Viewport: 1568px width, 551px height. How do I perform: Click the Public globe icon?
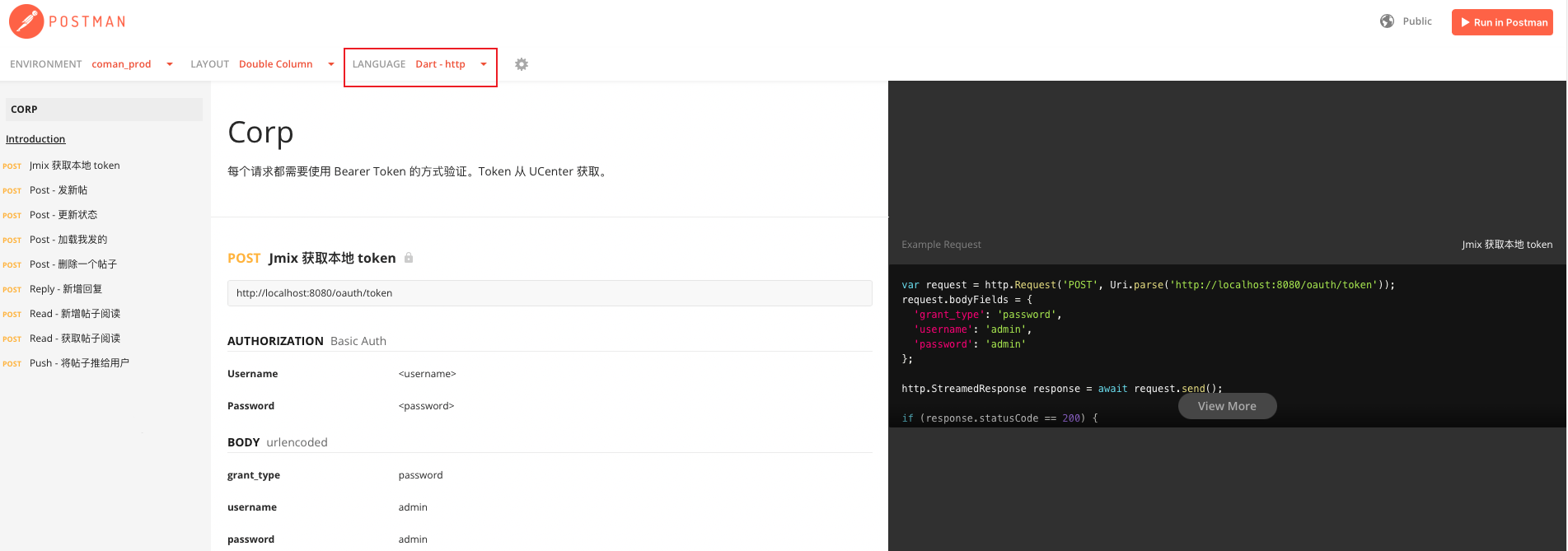(1388, 21)
